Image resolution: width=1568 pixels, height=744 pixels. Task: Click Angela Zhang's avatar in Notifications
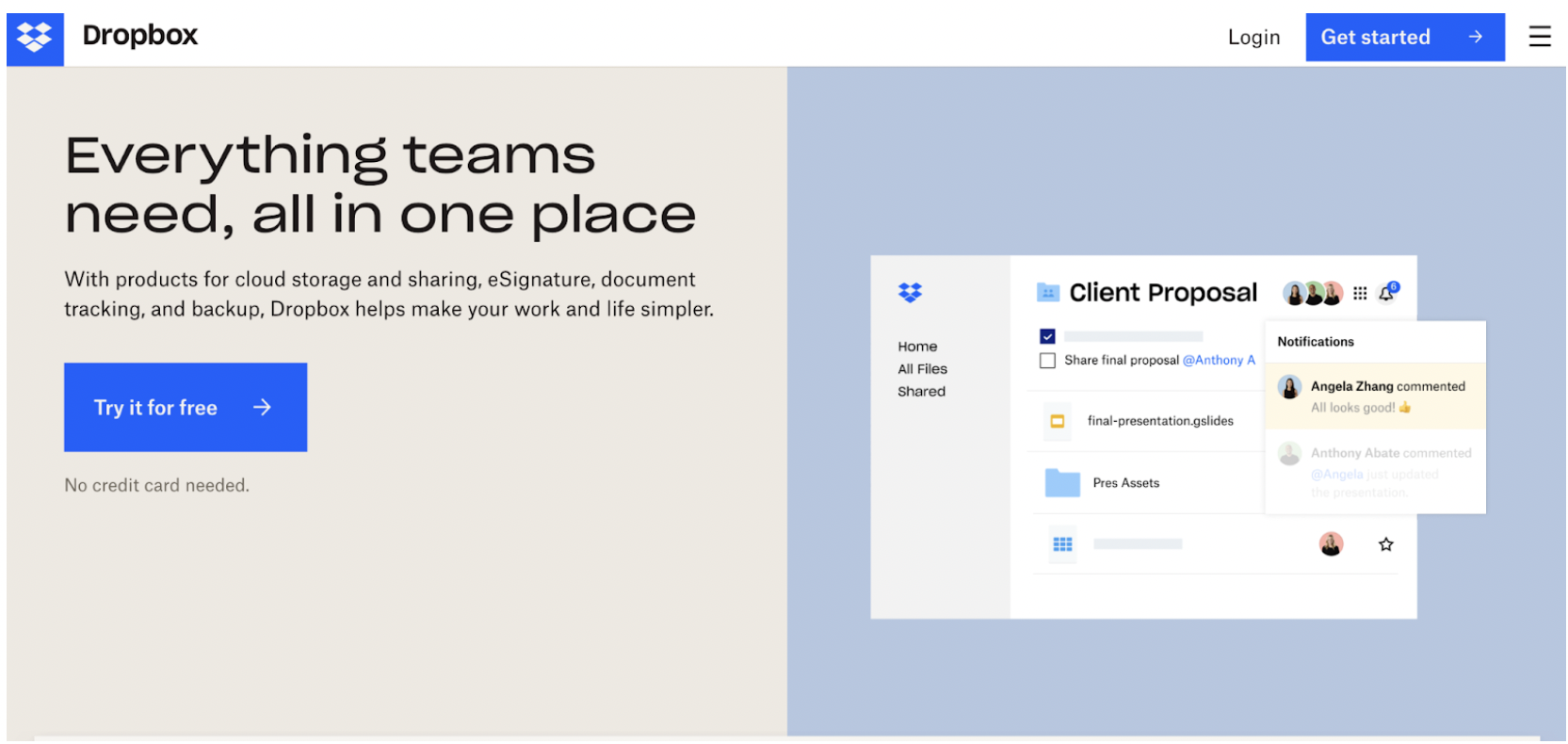pyautogui.click(x=1289, y=387)
